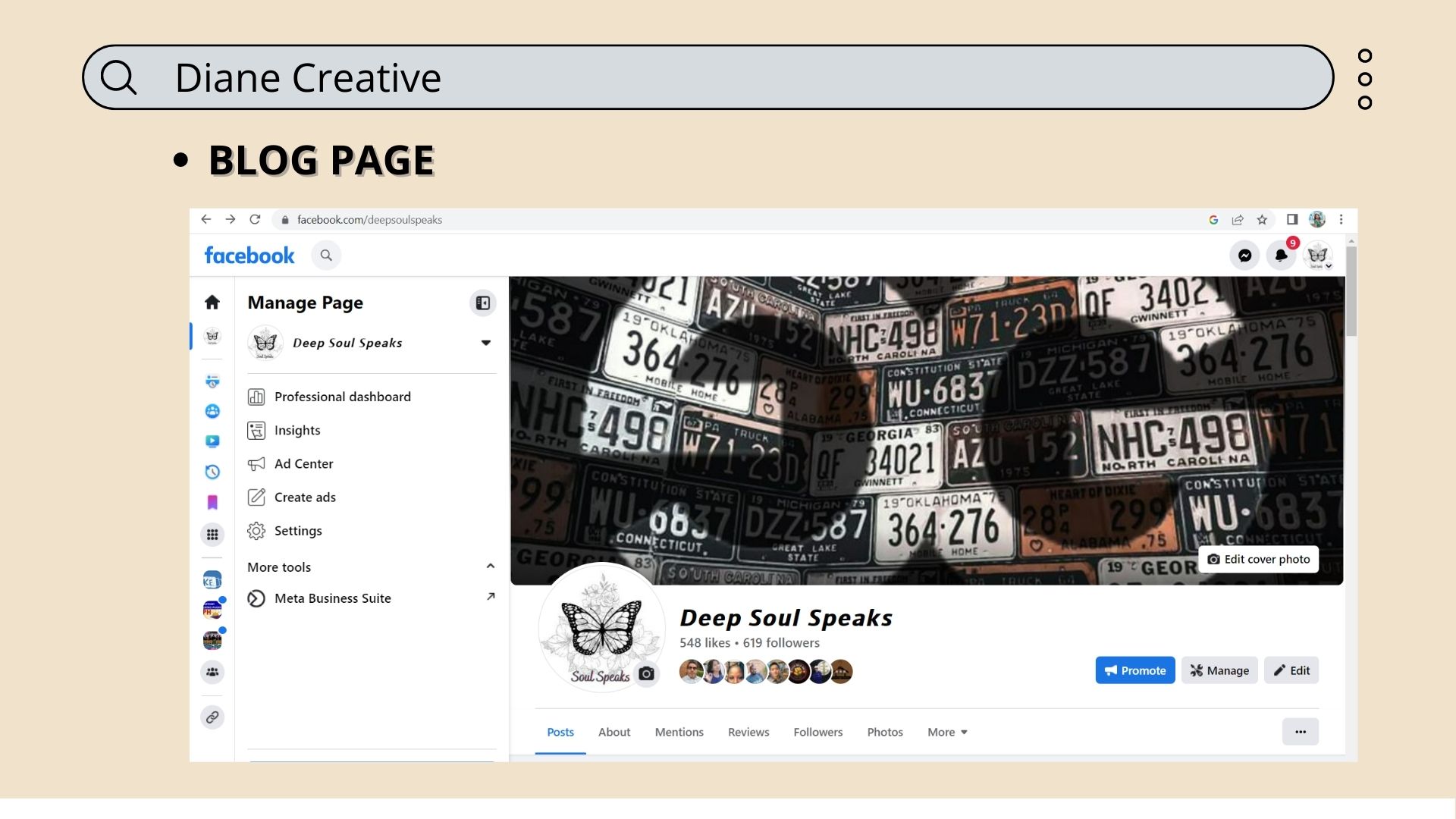The width and height of the screenshot is (1456, 819).
Task: Open the menu grid icon in sidebar
Action: click(x=212, y=535)
